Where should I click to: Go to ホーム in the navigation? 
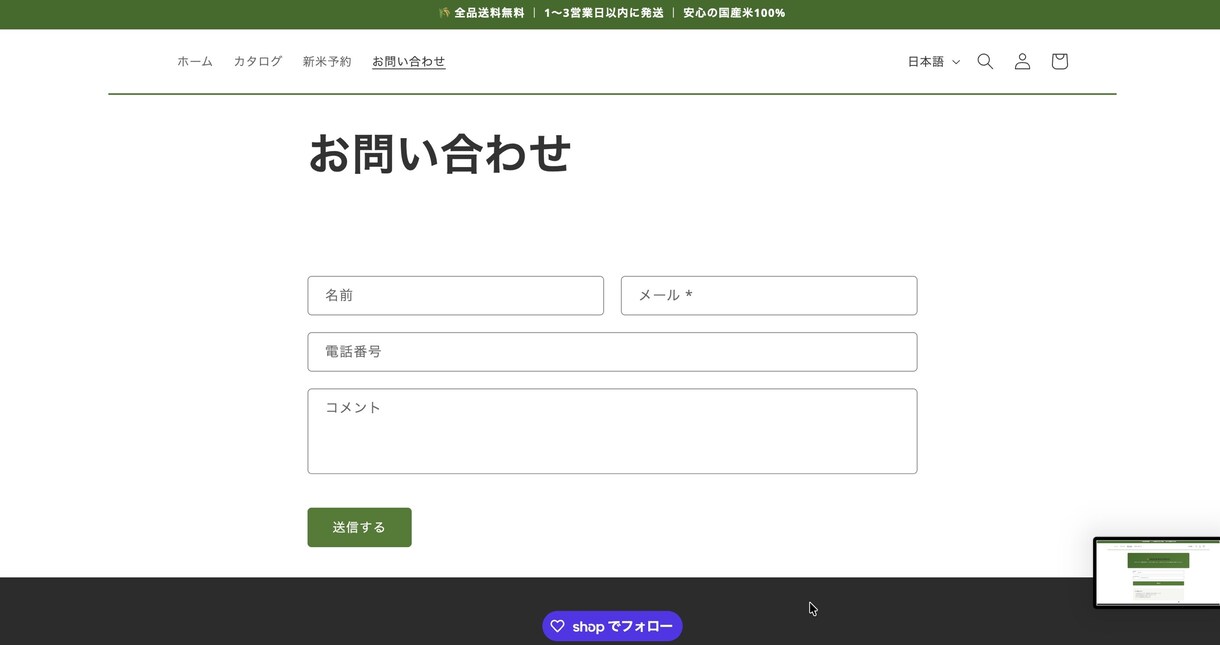point(195,61)
